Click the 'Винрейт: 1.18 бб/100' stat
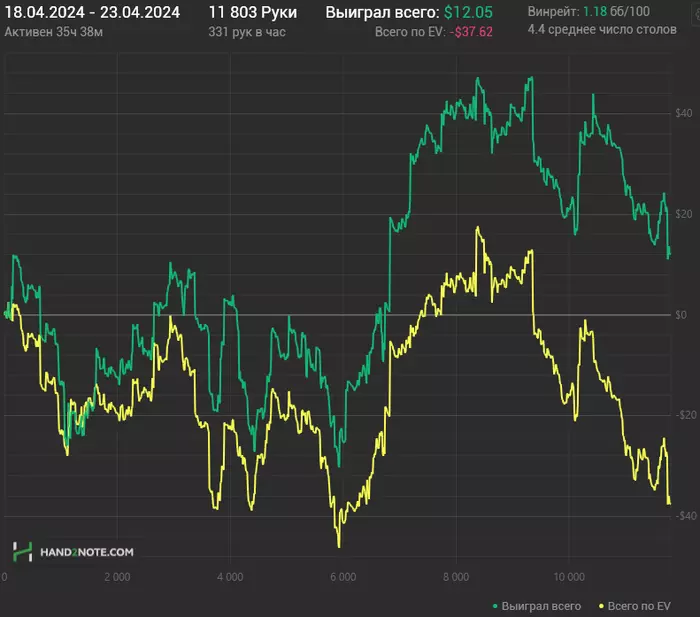This screenshot has width=700, height=617. [x=588, y=12]
